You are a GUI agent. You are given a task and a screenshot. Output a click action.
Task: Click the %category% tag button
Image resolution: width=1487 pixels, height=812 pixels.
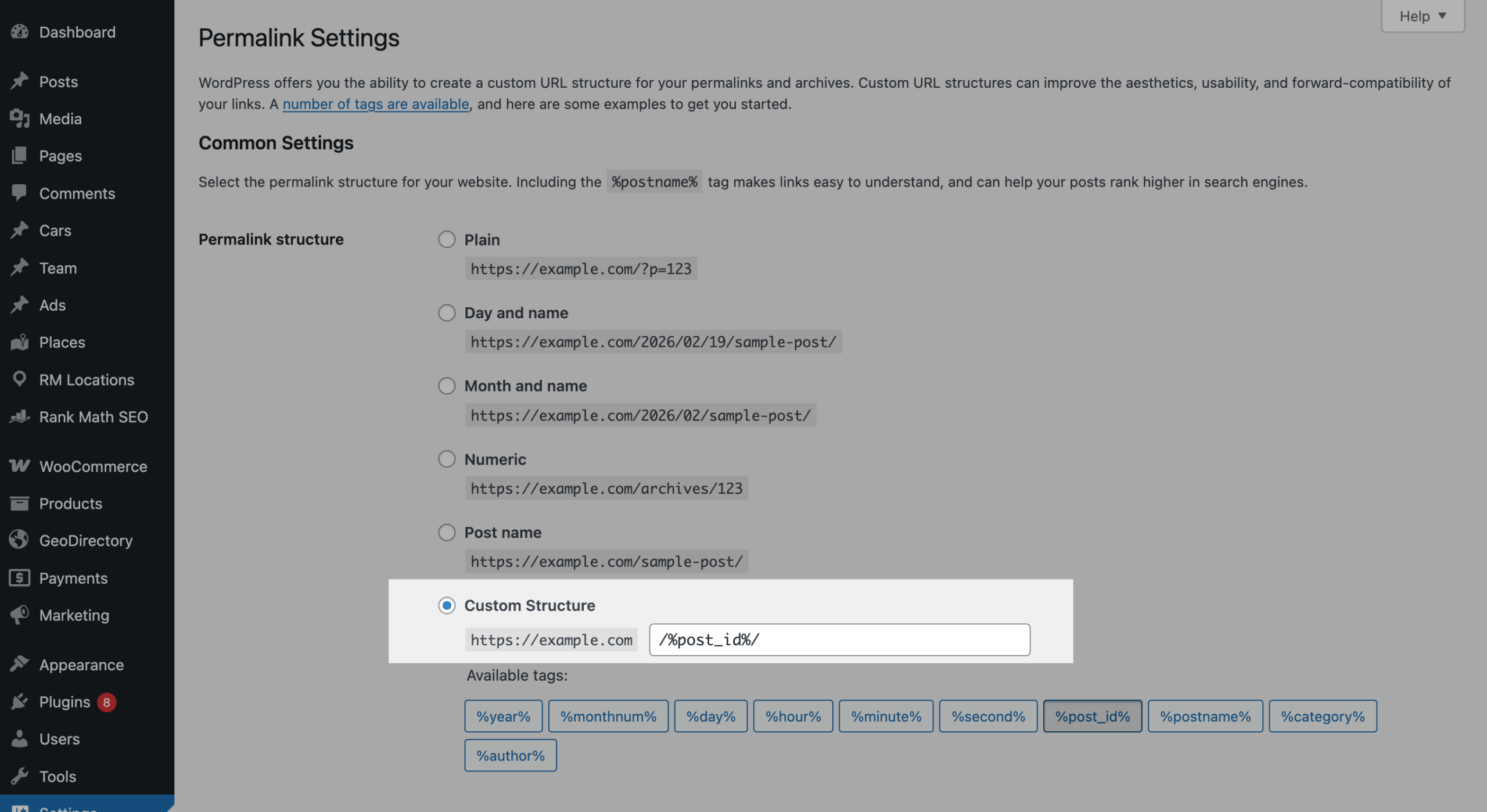click(1322, 716)
